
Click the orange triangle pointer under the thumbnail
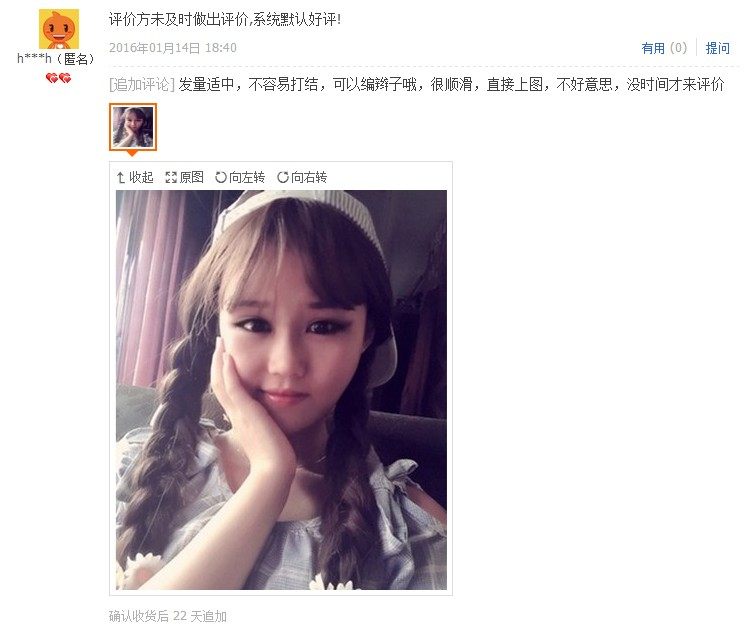(x=132, y=153)
